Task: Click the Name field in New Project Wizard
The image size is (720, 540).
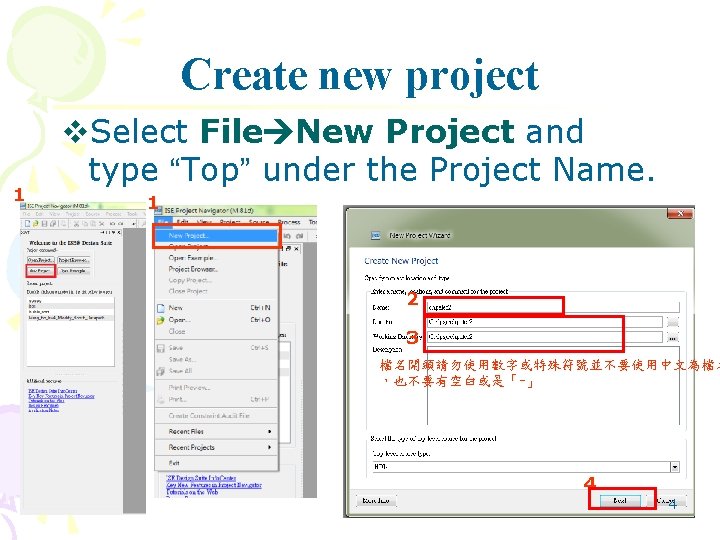Action: [x=552, y=307]
